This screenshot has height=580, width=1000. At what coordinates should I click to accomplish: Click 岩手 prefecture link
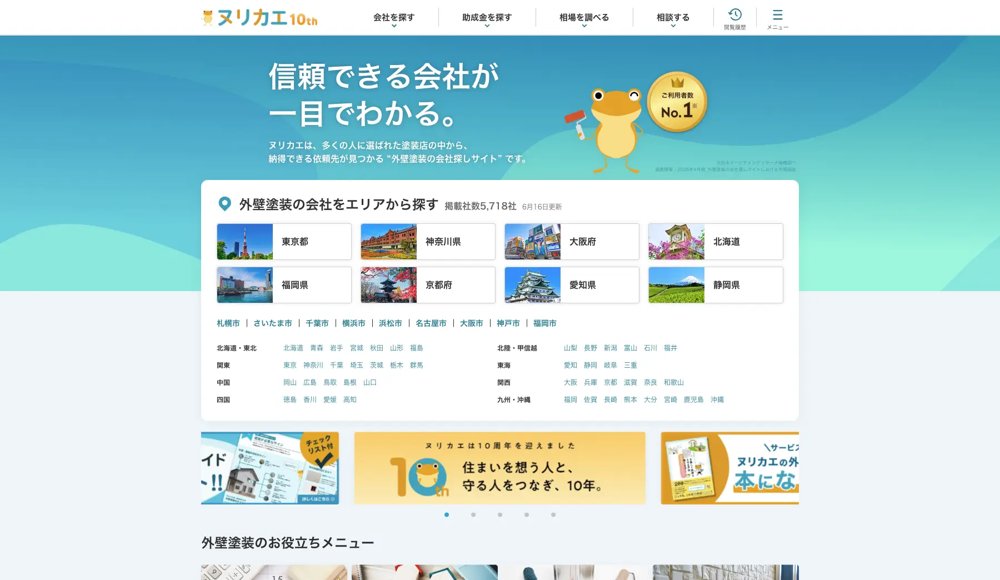tap(336, 348)
